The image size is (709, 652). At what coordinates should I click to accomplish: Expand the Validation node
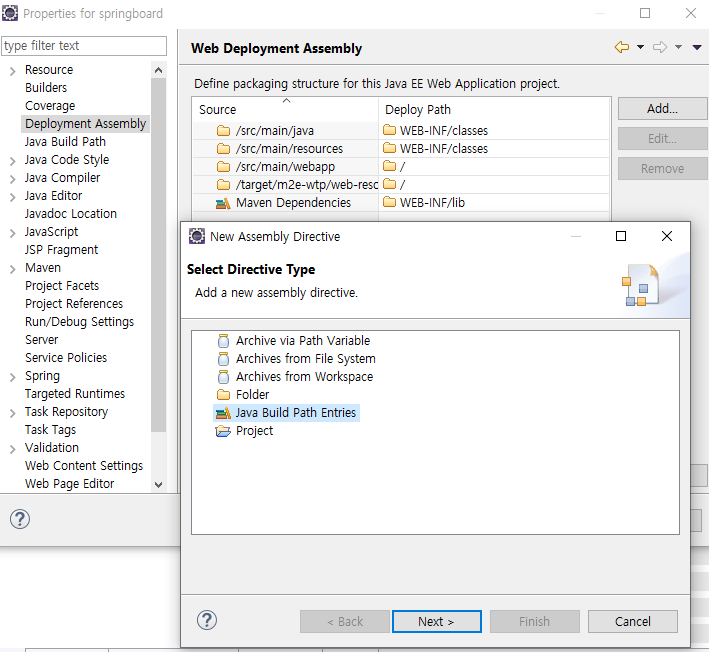click(x=13, y=449)
